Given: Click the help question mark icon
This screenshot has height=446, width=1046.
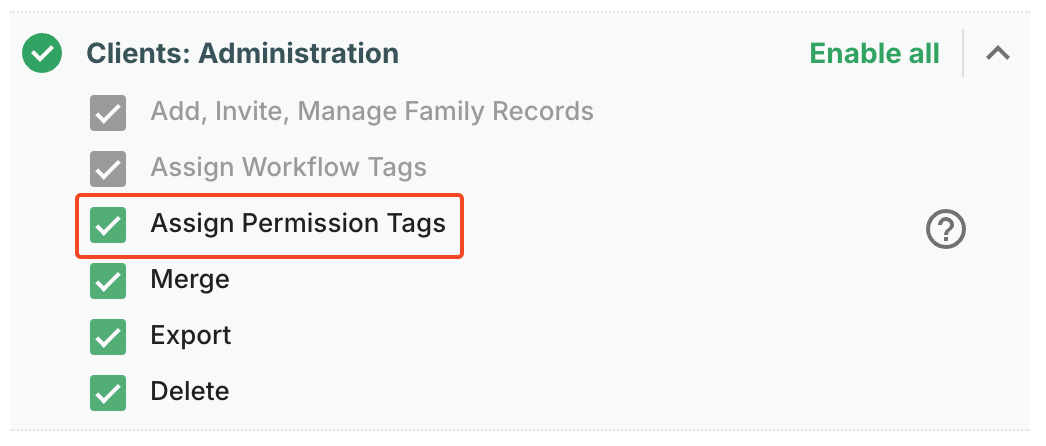Looking at the screenshot, I should click(945, 230).
